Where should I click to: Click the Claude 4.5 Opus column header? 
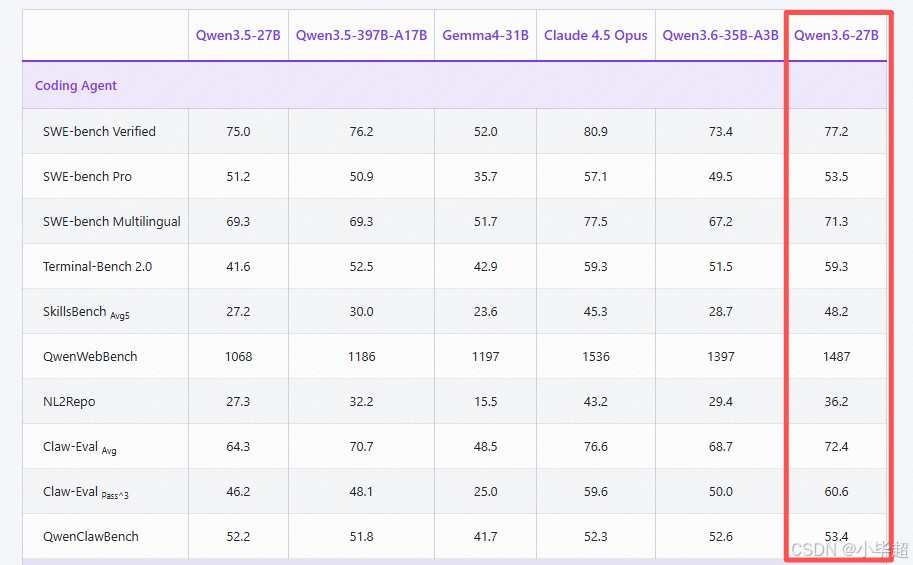[x=596, y=36]
